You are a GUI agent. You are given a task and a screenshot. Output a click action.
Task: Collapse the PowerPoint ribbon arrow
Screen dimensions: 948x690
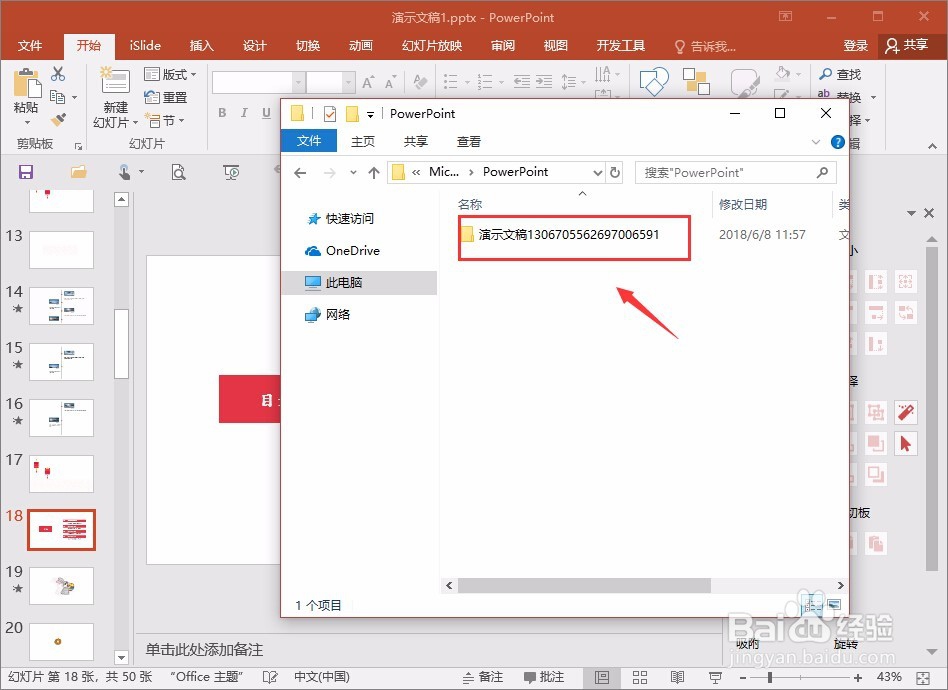[932, 146]
